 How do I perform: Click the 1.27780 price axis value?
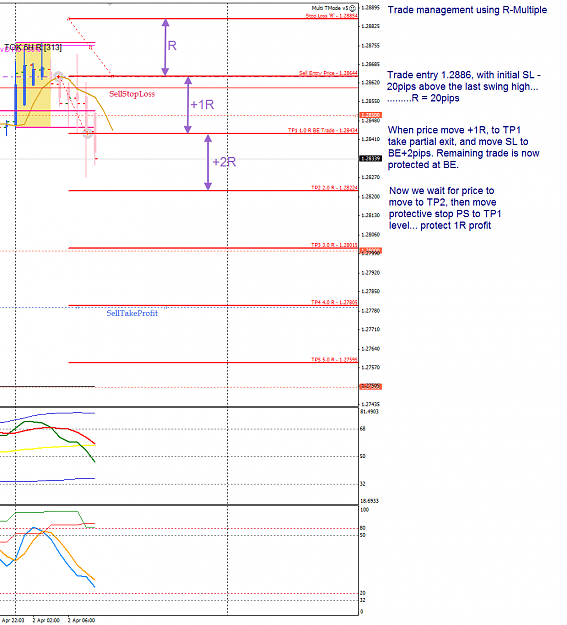click(x=370, y=311)
